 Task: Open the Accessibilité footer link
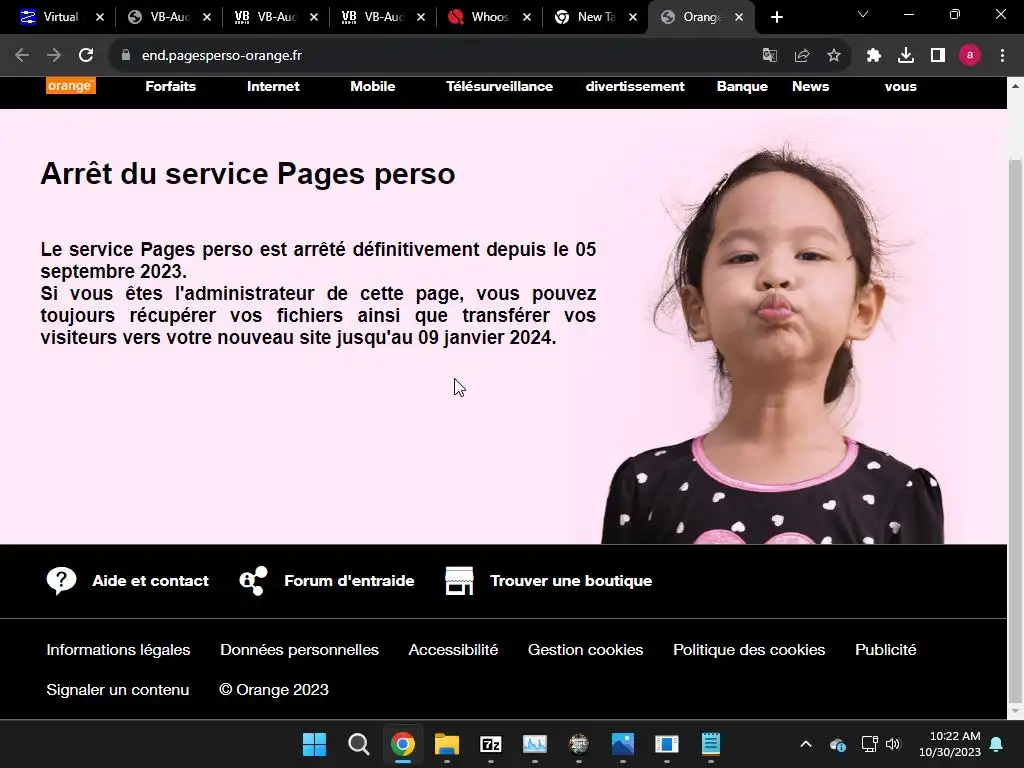point(453,650)
